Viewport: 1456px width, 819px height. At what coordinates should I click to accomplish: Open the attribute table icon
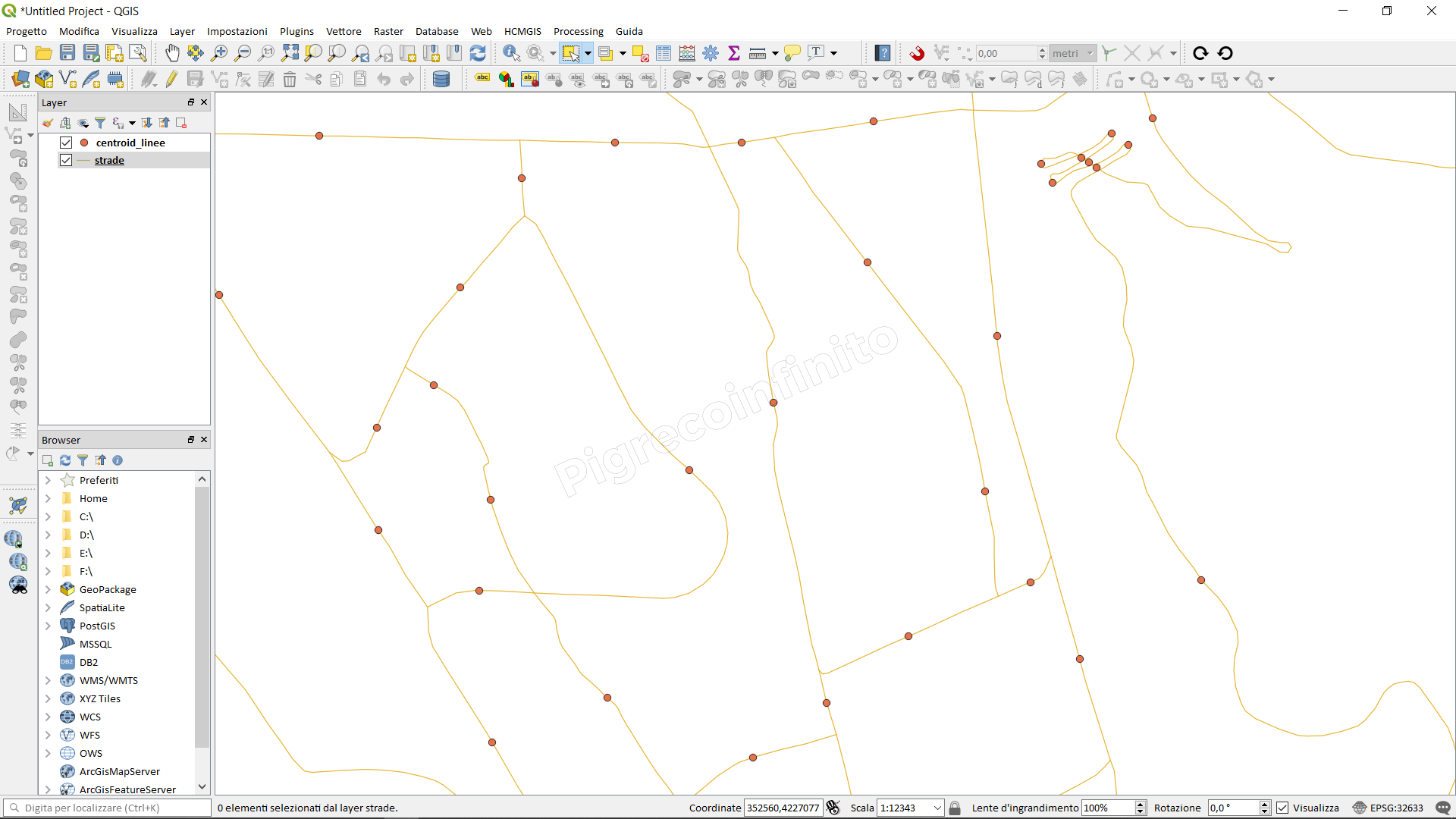[x=664, y=53]
